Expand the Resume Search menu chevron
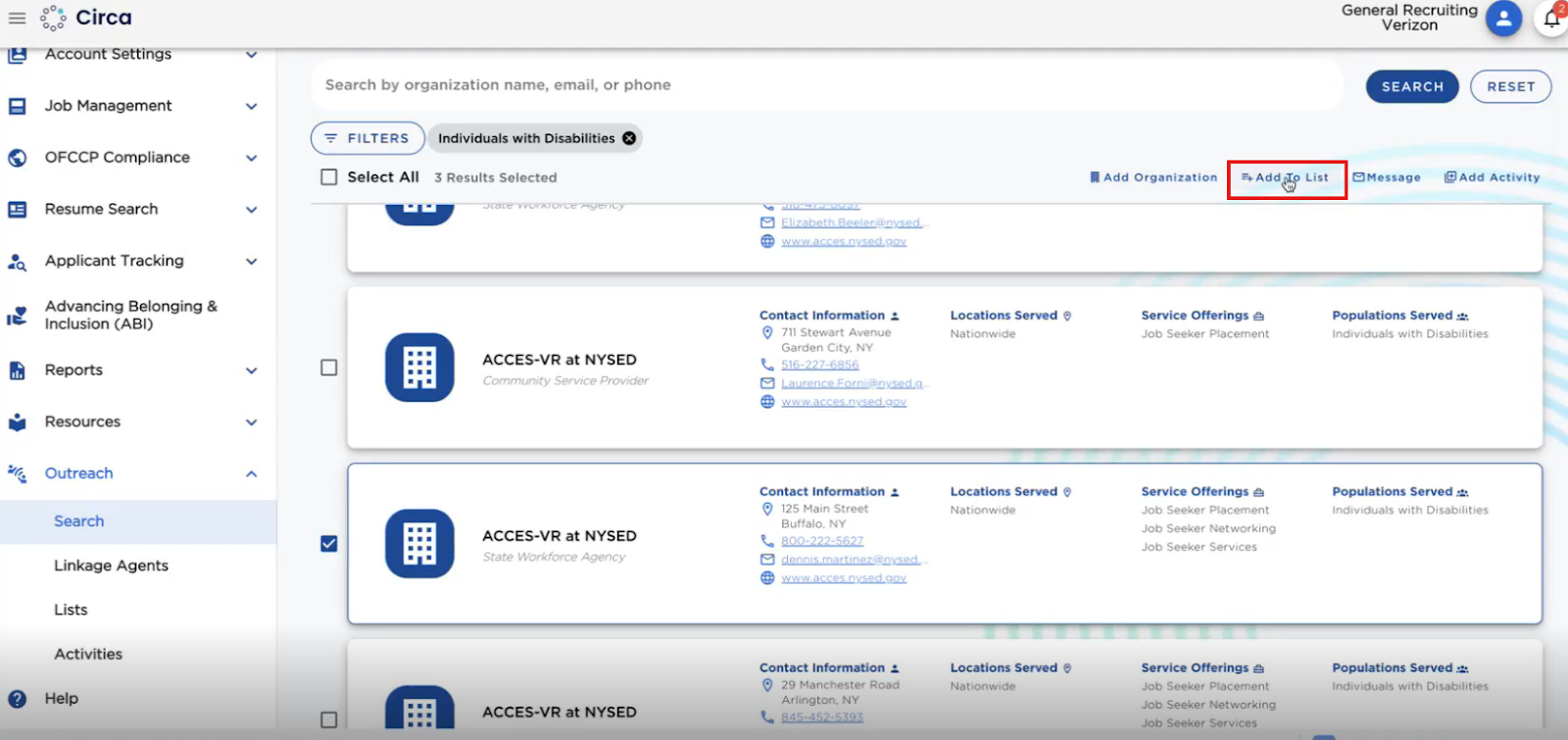This screenshot has width=1568, height=740. 252,210
